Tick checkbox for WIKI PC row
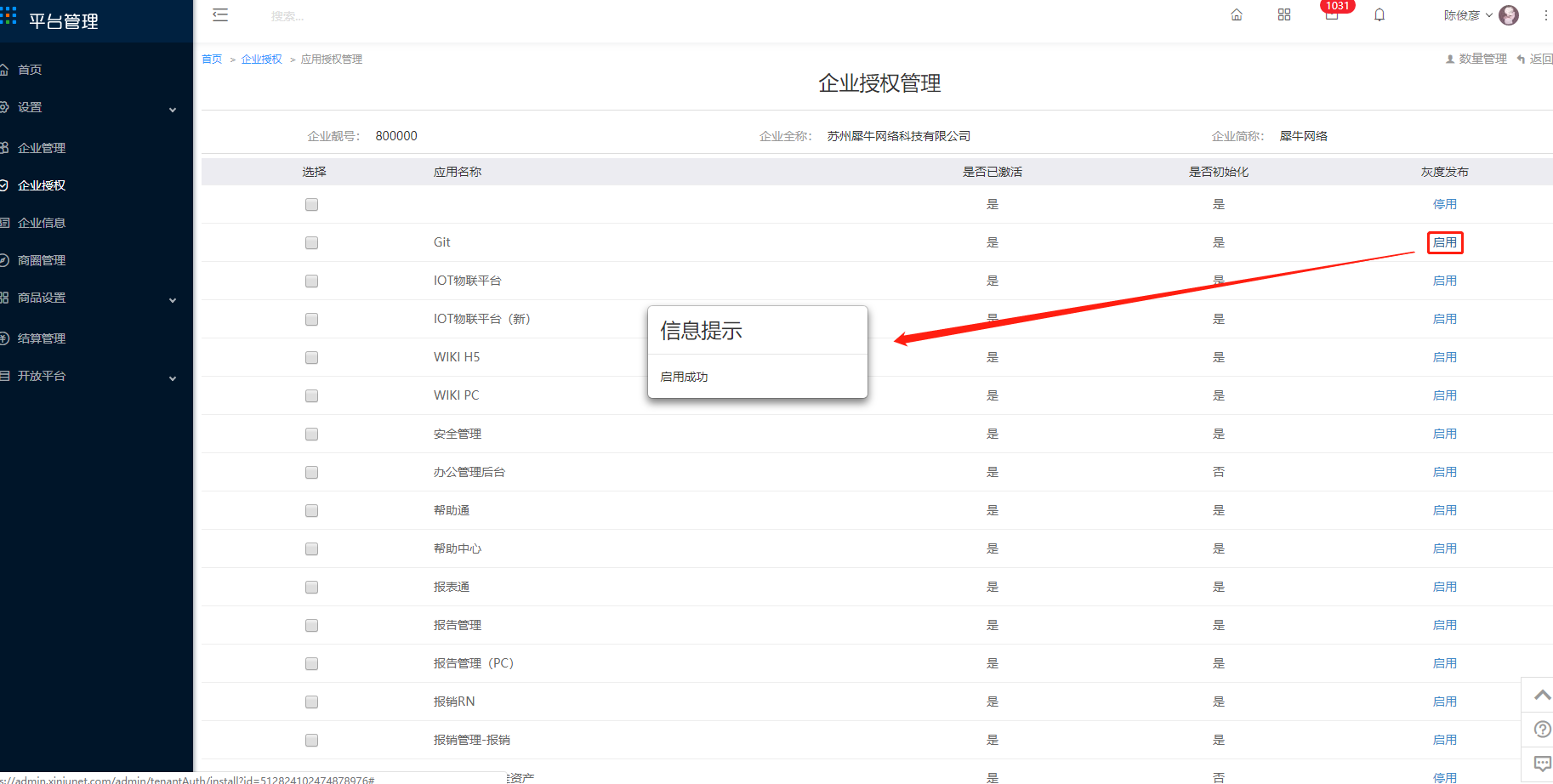 [312, 396]
